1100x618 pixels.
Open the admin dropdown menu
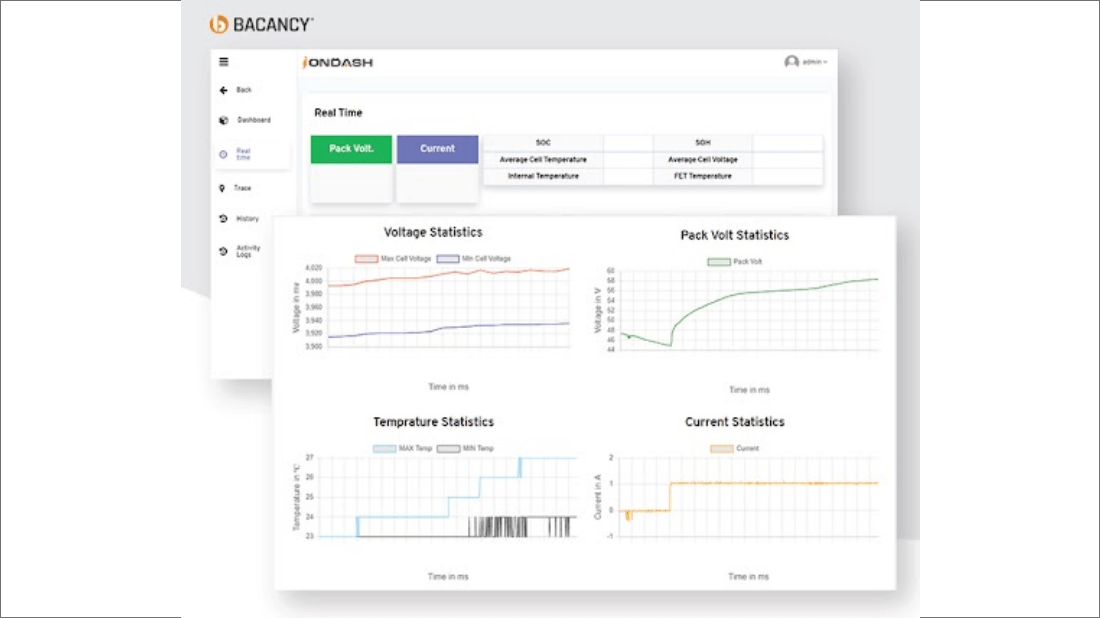click(x=815, y=62)
